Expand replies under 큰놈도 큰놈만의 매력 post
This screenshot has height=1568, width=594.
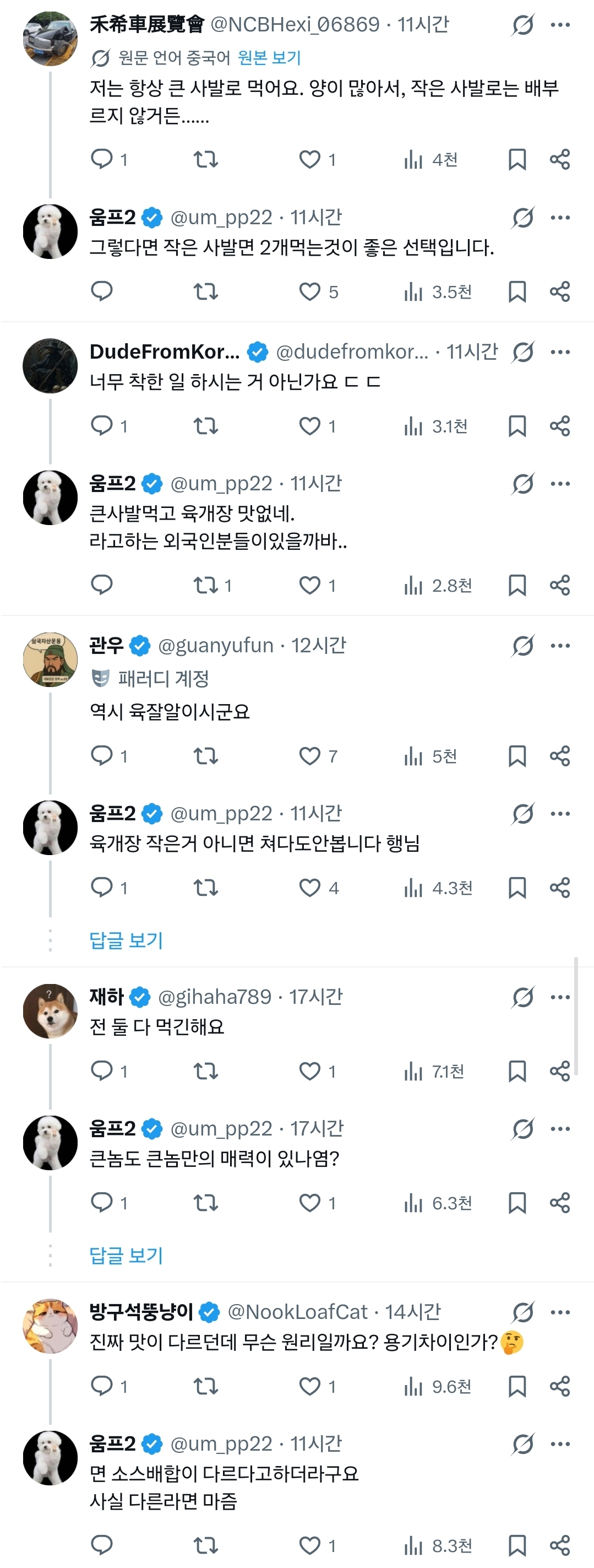point(126,1255)
